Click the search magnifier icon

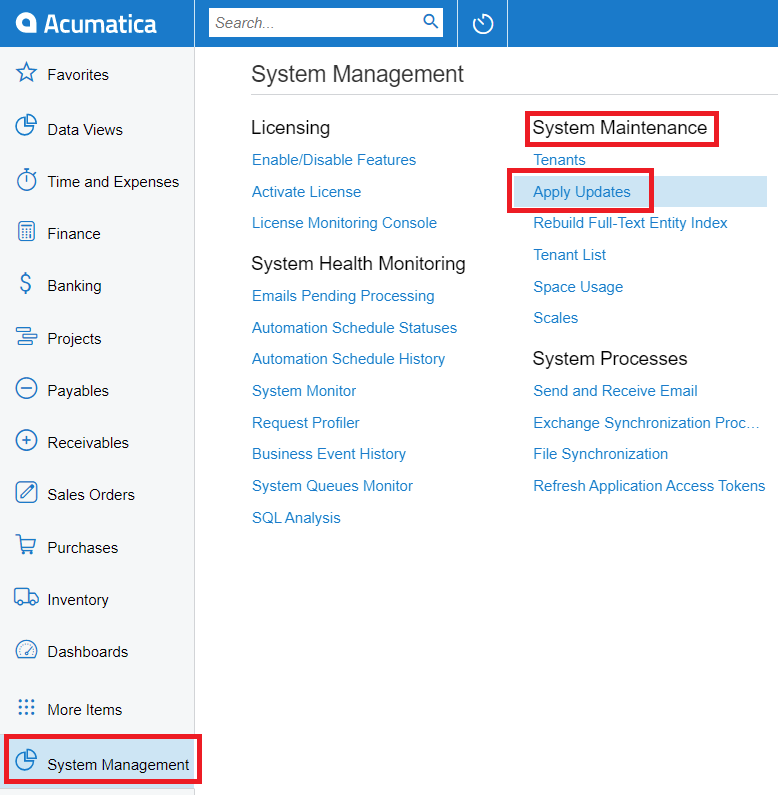click(x=430, y=21)
